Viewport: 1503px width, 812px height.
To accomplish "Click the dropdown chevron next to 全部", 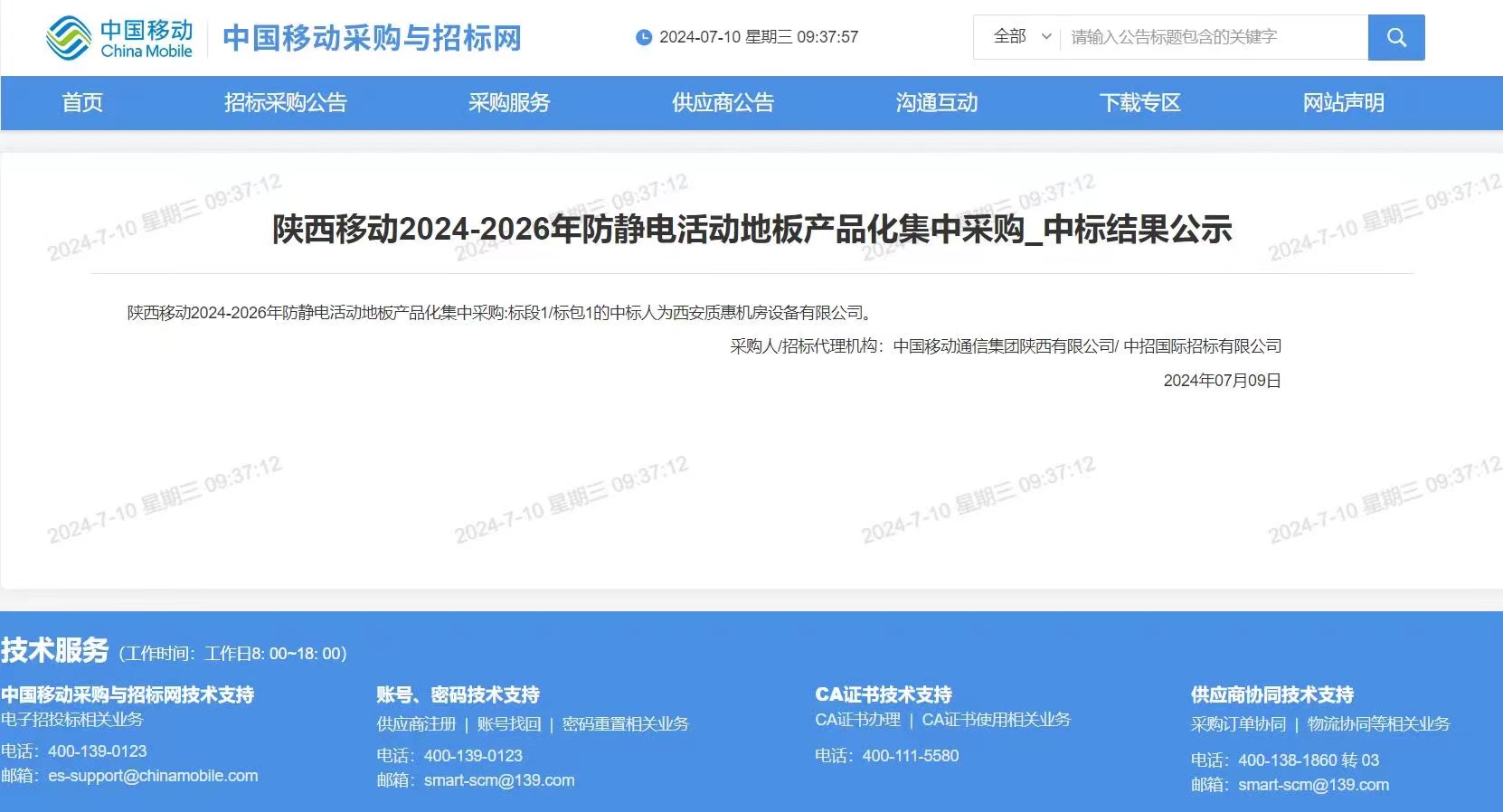I will coord(1046,37).
